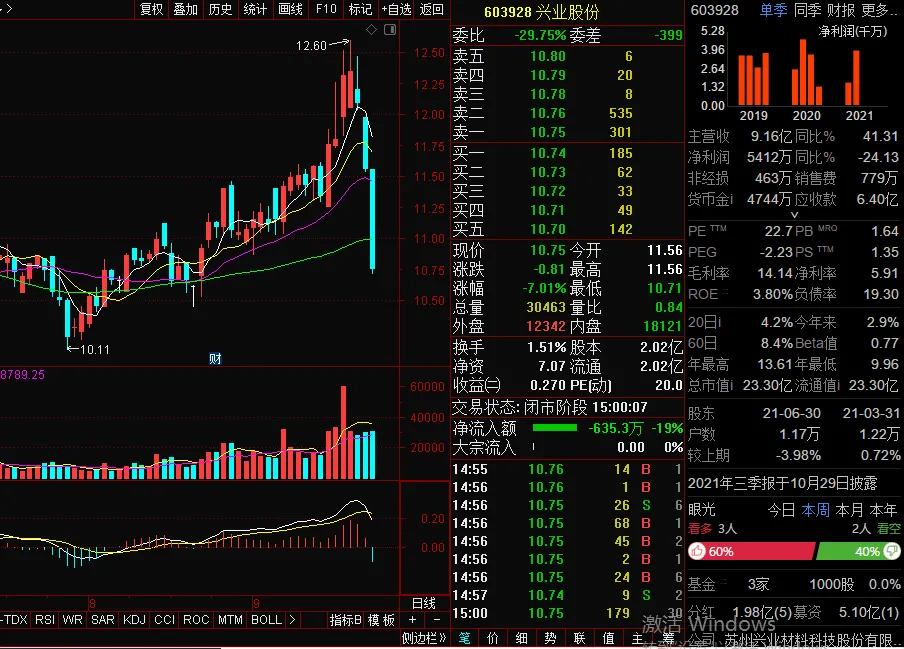This screenshot has width=904, height=649.
Task: Click the 卖一 ask price 10.75 row
Action: (x=567, y=132)
